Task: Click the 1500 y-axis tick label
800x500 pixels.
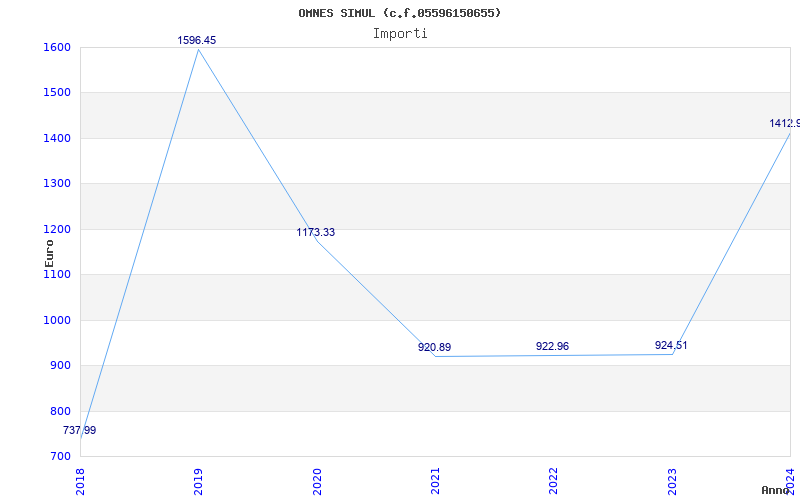Action: [x=57, y=92]
